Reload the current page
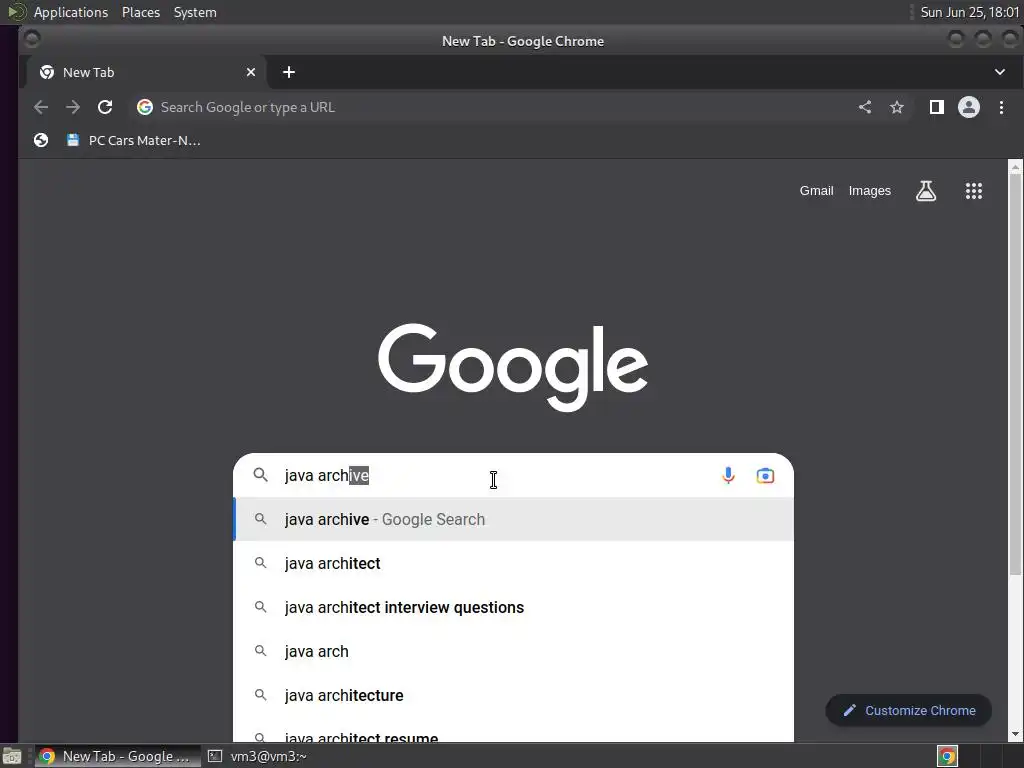Screen dimensions: 1024x768 (105, 107)
